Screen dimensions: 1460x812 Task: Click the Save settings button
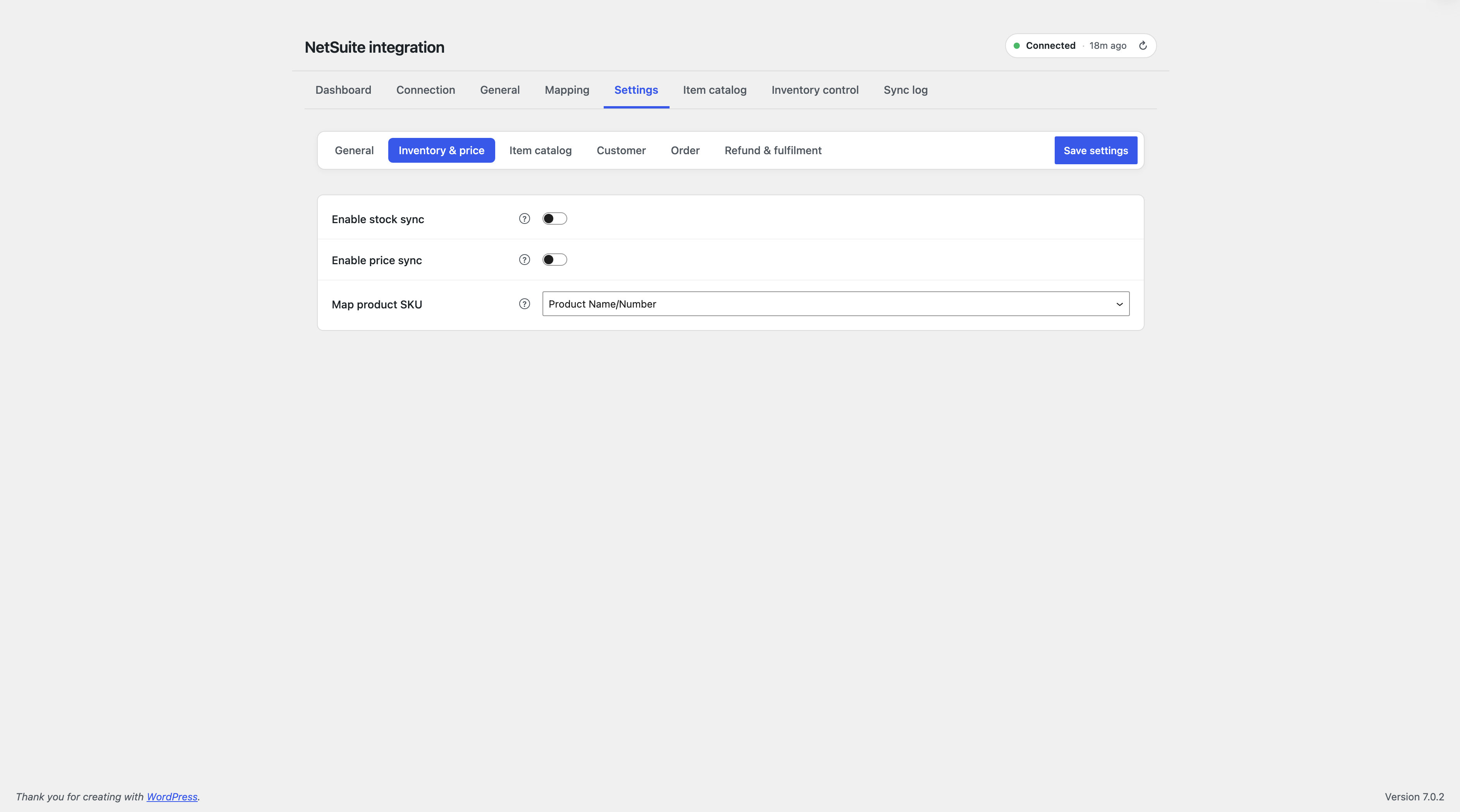[1095, 150]
